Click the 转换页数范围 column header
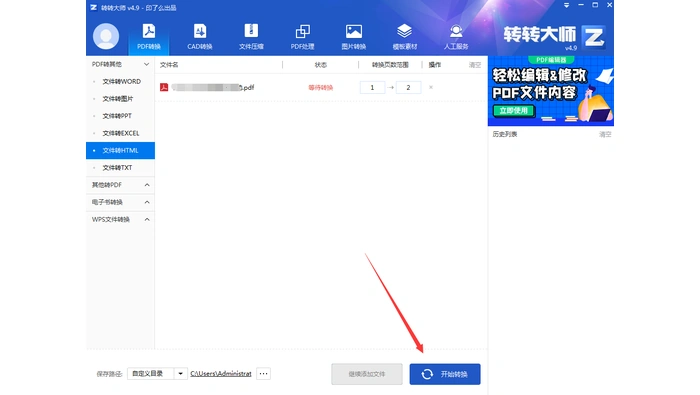The height and width of the screenshot is (395, 700). pos(390,65)
